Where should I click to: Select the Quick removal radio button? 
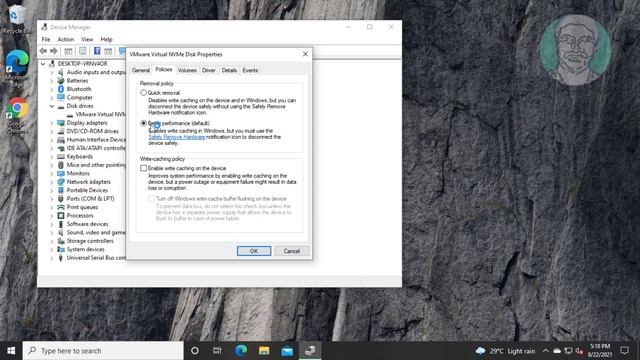(143, 93)
